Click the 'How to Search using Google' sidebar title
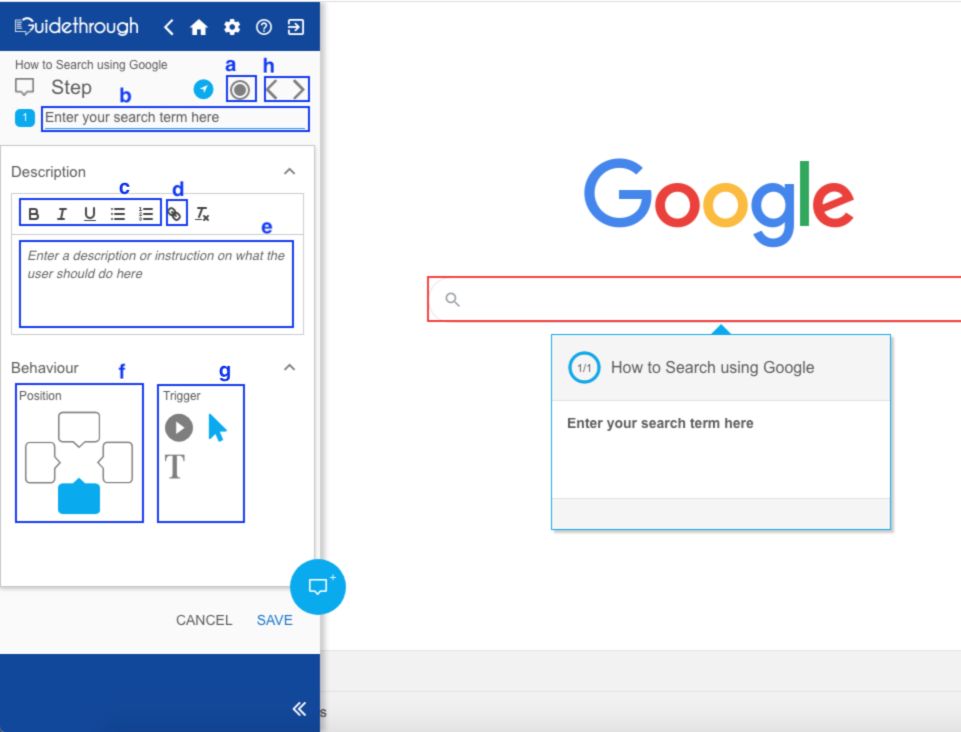This screenshot has width=961, height=732. [x=91, y=65]
